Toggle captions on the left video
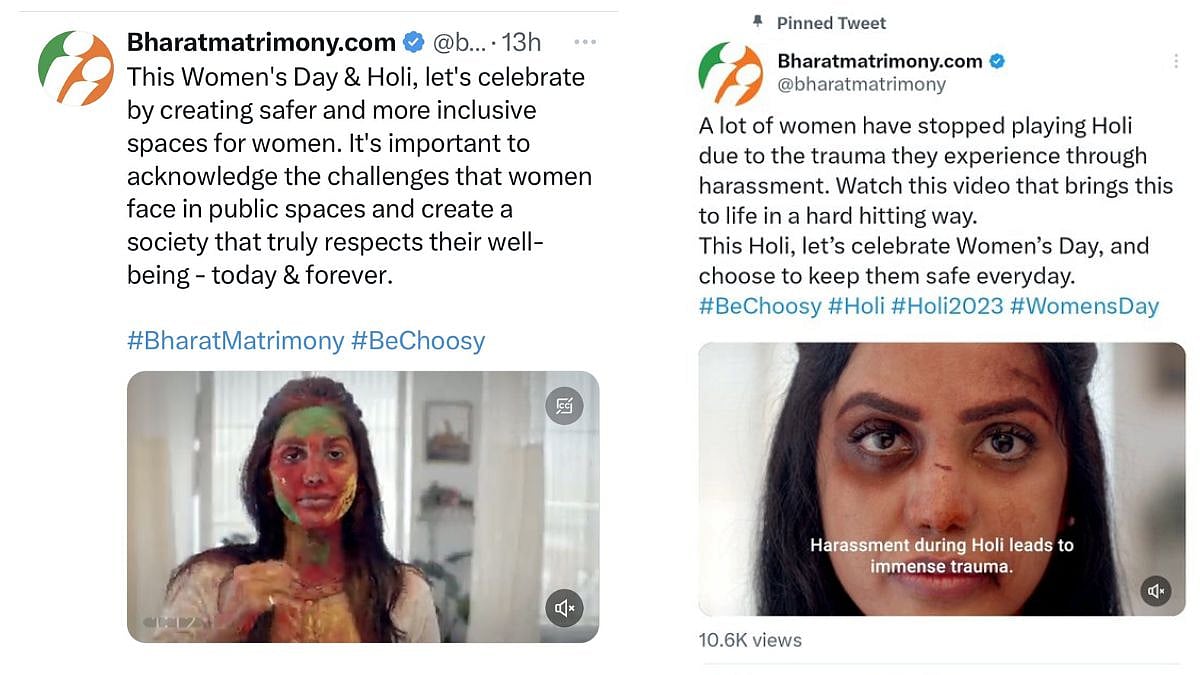Screen dimensions: 1200x675 (x=565, y=405)
